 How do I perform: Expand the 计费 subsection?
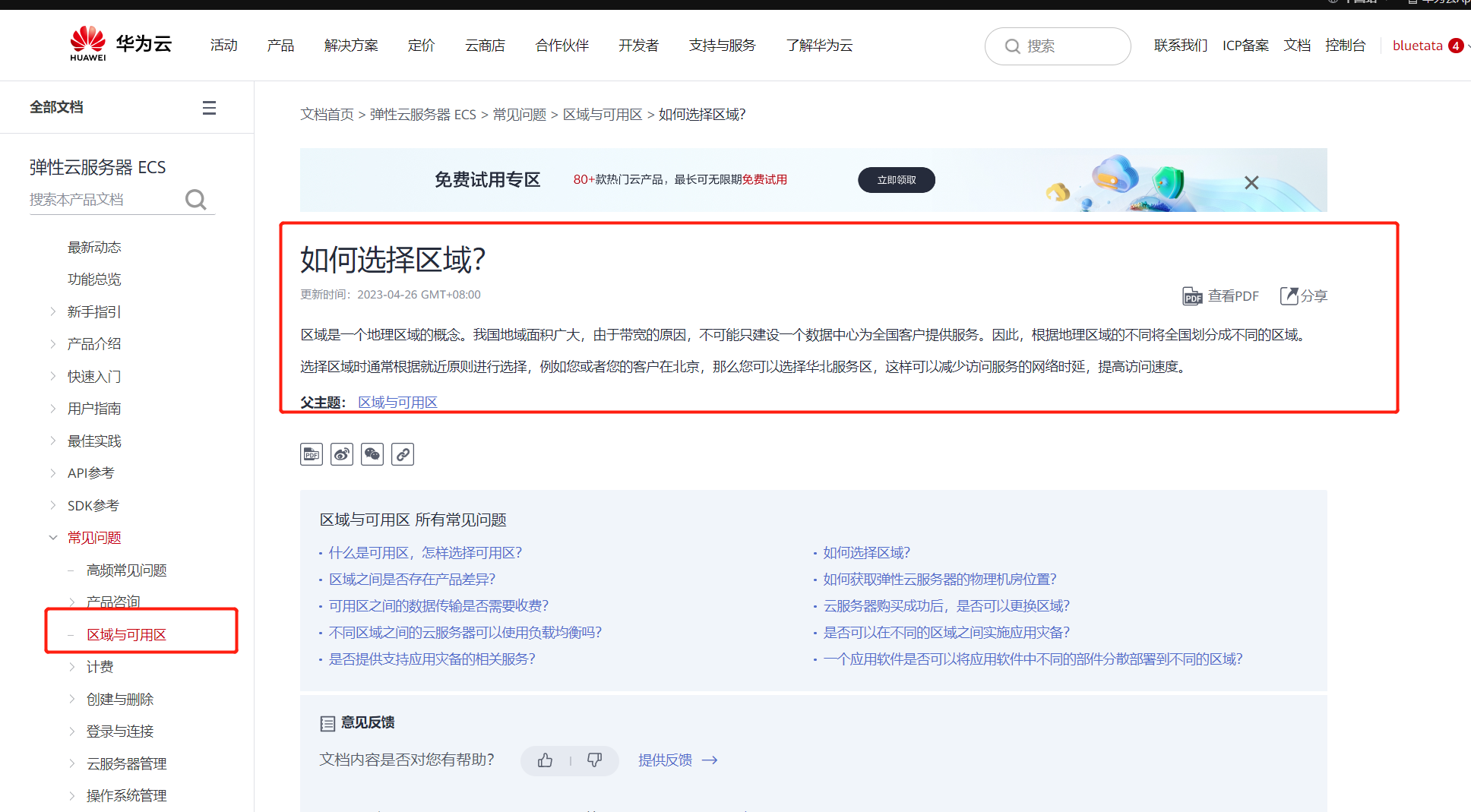(72, 667)
